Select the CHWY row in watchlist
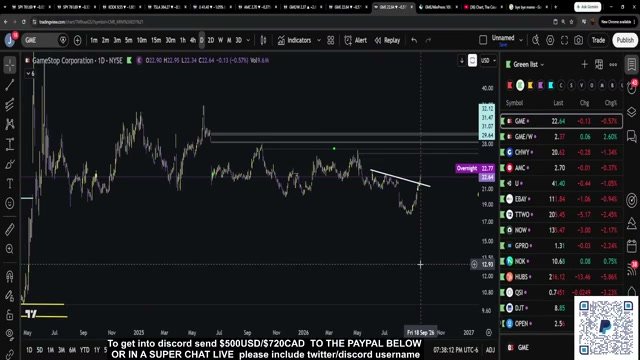 click(562, 152)
